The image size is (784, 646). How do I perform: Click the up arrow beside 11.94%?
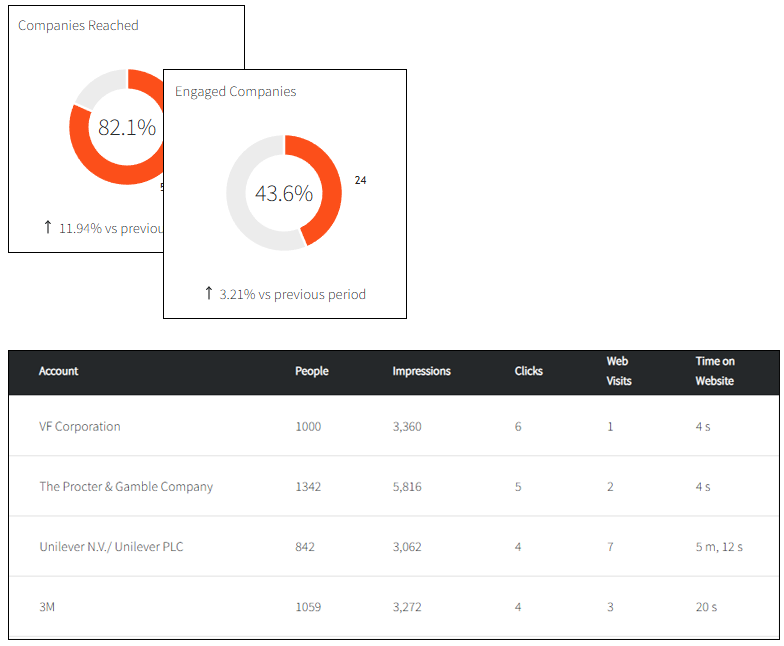click(x=48, y=227)
